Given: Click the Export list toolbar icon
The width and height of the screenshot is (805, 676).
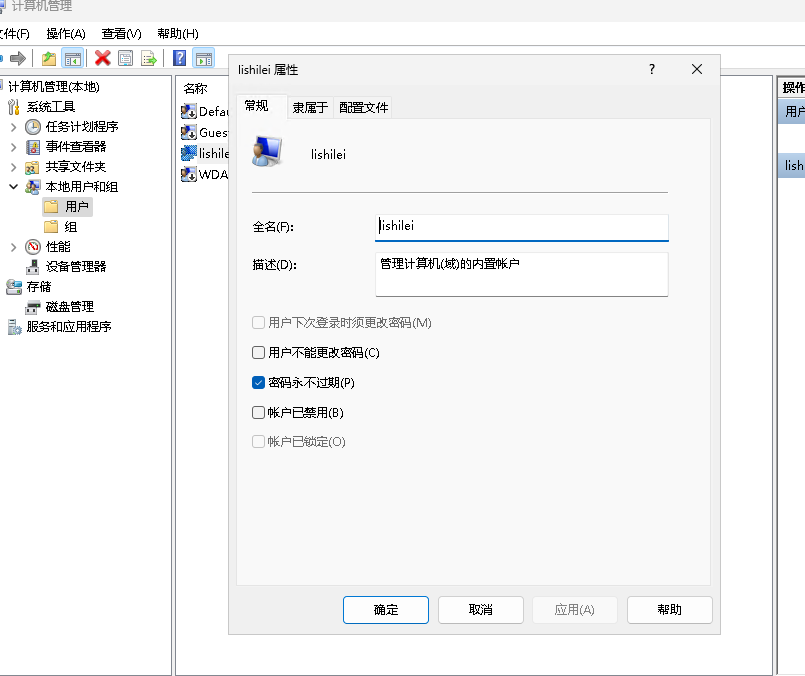Looking at the screenshot, I should click(x=149, y=58).
